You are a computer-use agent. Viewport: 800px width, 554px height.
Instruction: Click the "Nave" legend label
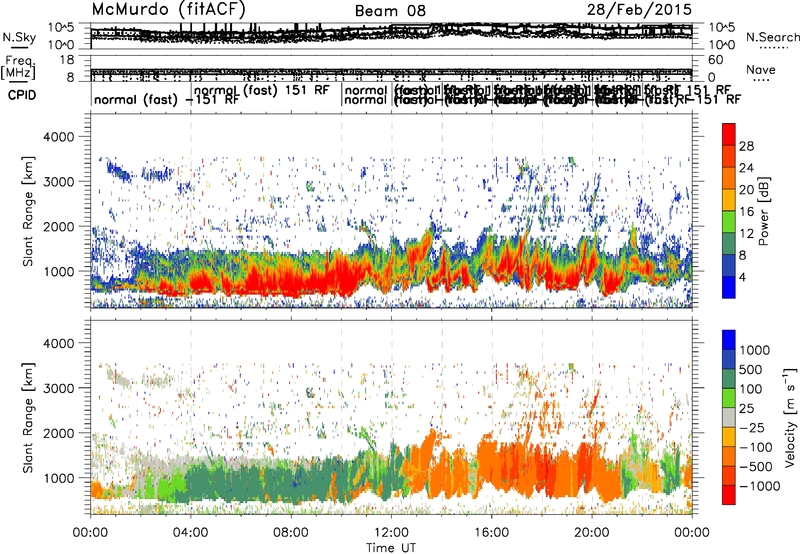[x=761, y=70]
